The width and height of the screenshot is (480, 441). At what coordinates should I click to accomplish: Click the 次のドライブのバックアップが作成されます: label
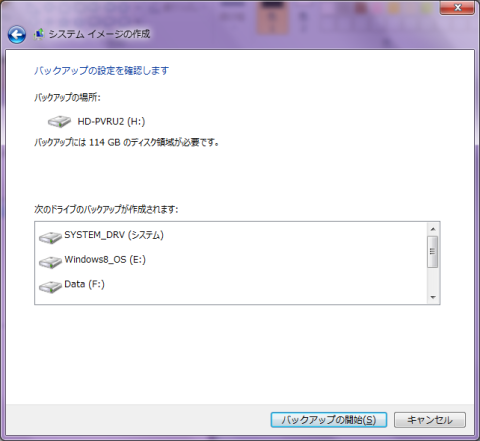[106, 209]
